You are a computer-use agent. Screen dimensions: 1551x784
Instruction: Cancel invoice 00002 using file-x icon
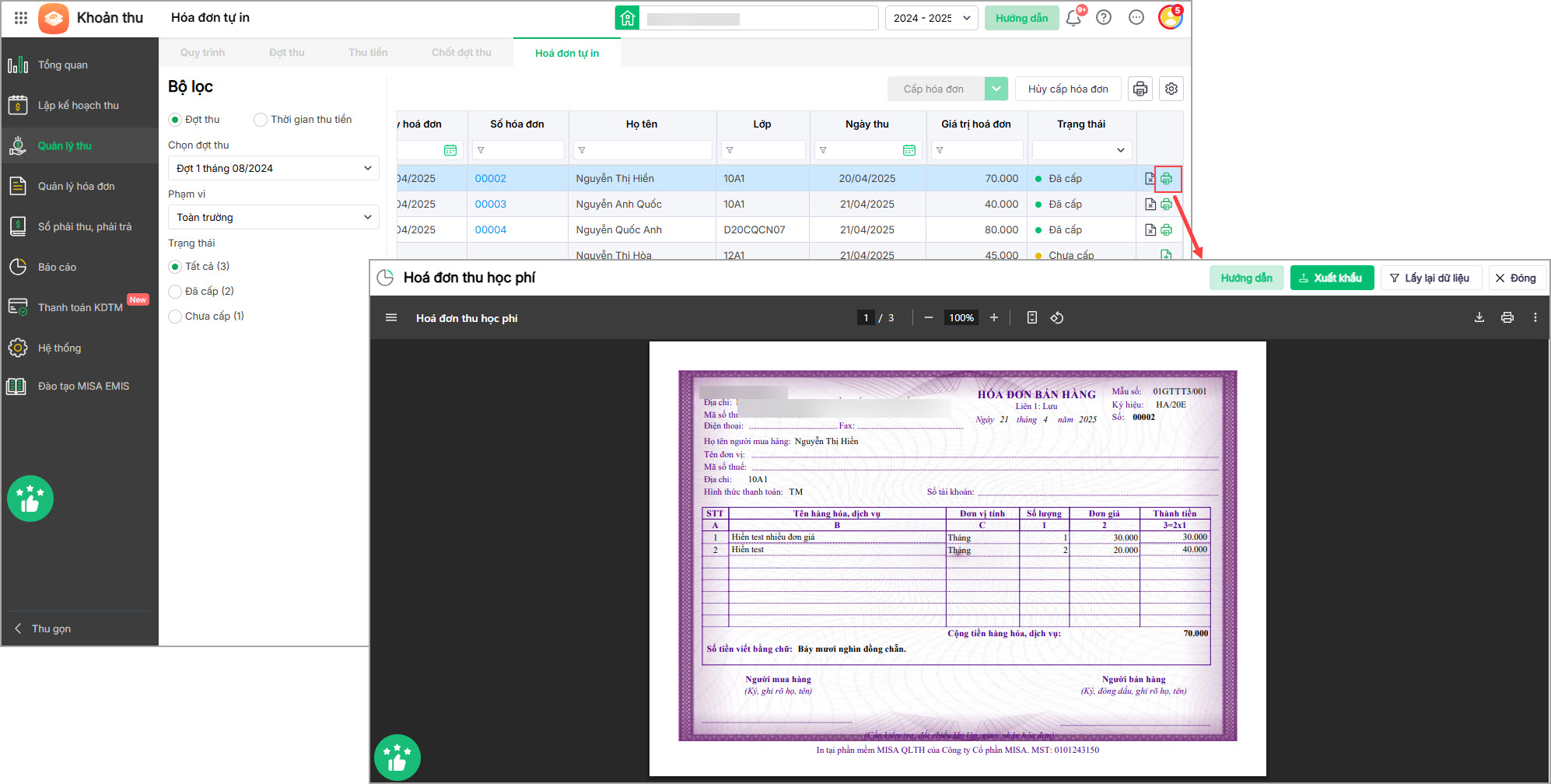point(1150,179)
